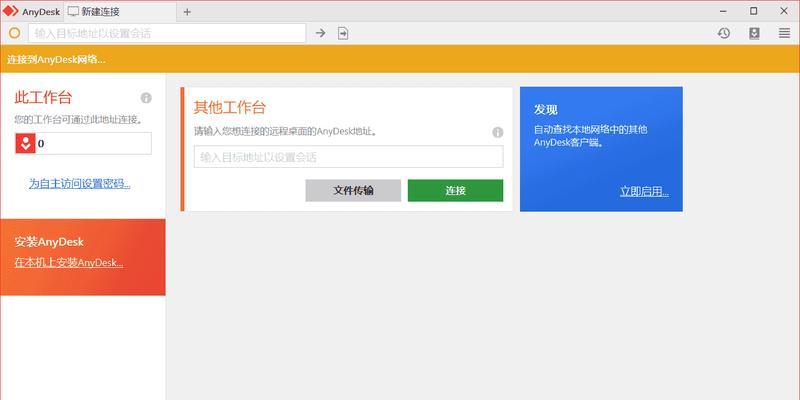Maximize the AnyDesk window
Image resolution: width=800 pixels, height=400 pixels.
click(754, 11)
